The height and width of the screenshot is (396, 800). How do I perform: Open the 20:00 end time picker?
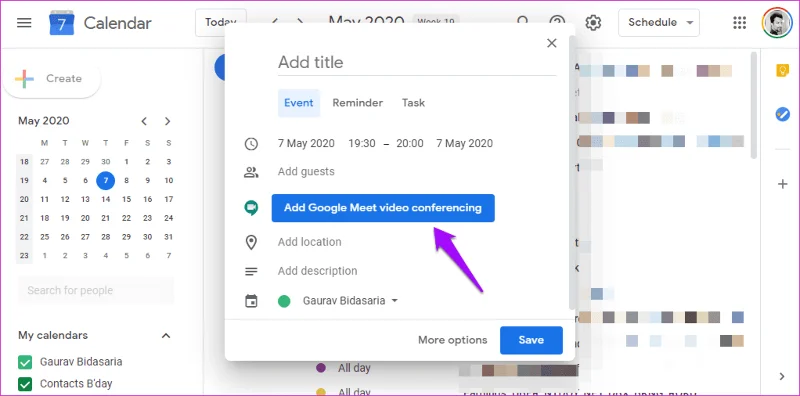tap(410, 144)
